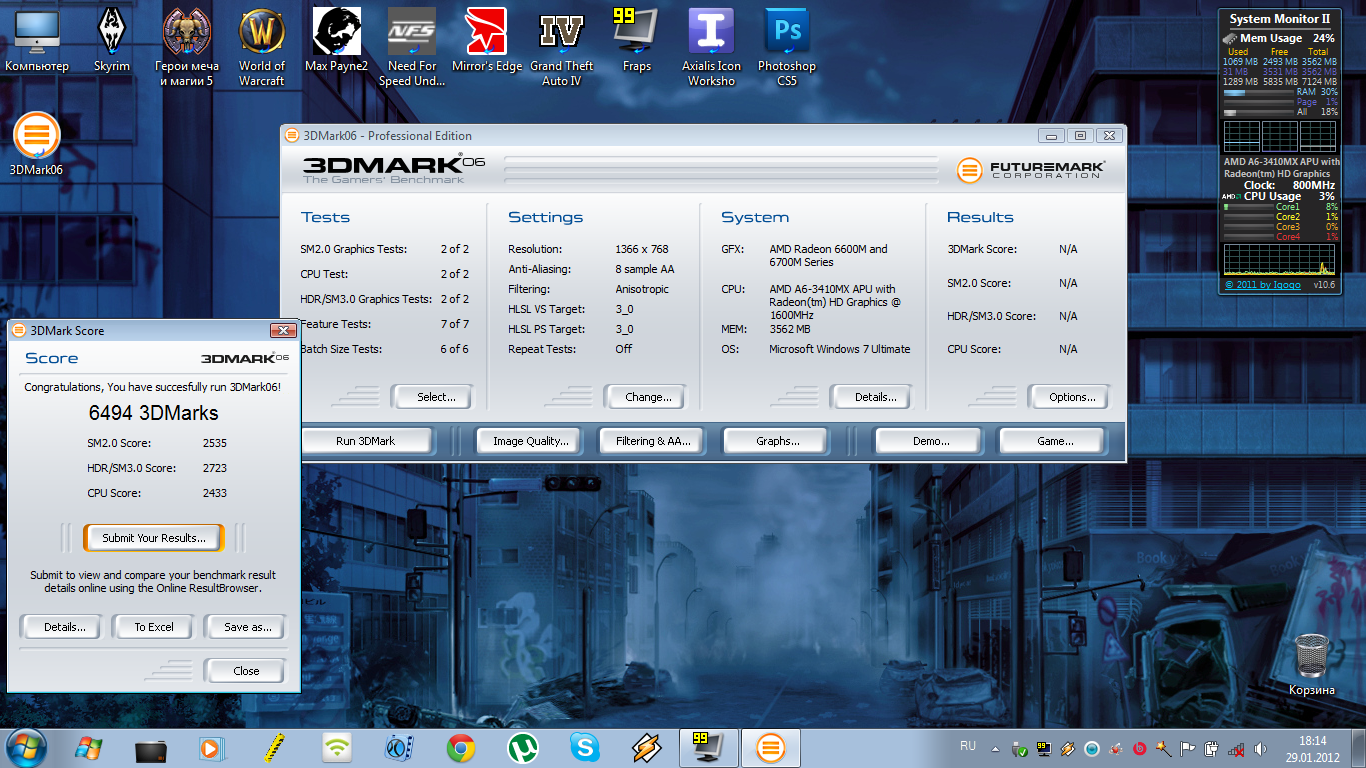Click the network signal tray icon
This screenshot has height=768, width=1366.
click(x=1236, y=748)
